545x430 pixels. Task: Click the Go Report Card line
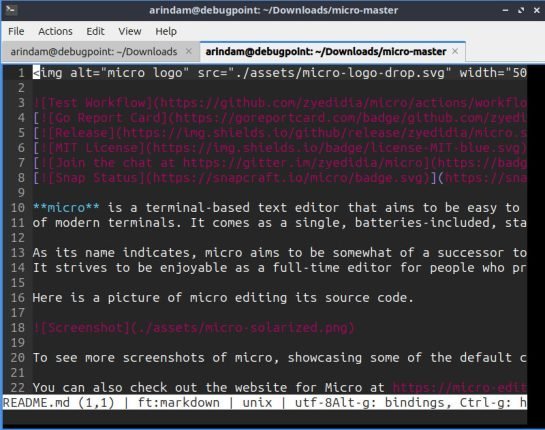[279, 118]
